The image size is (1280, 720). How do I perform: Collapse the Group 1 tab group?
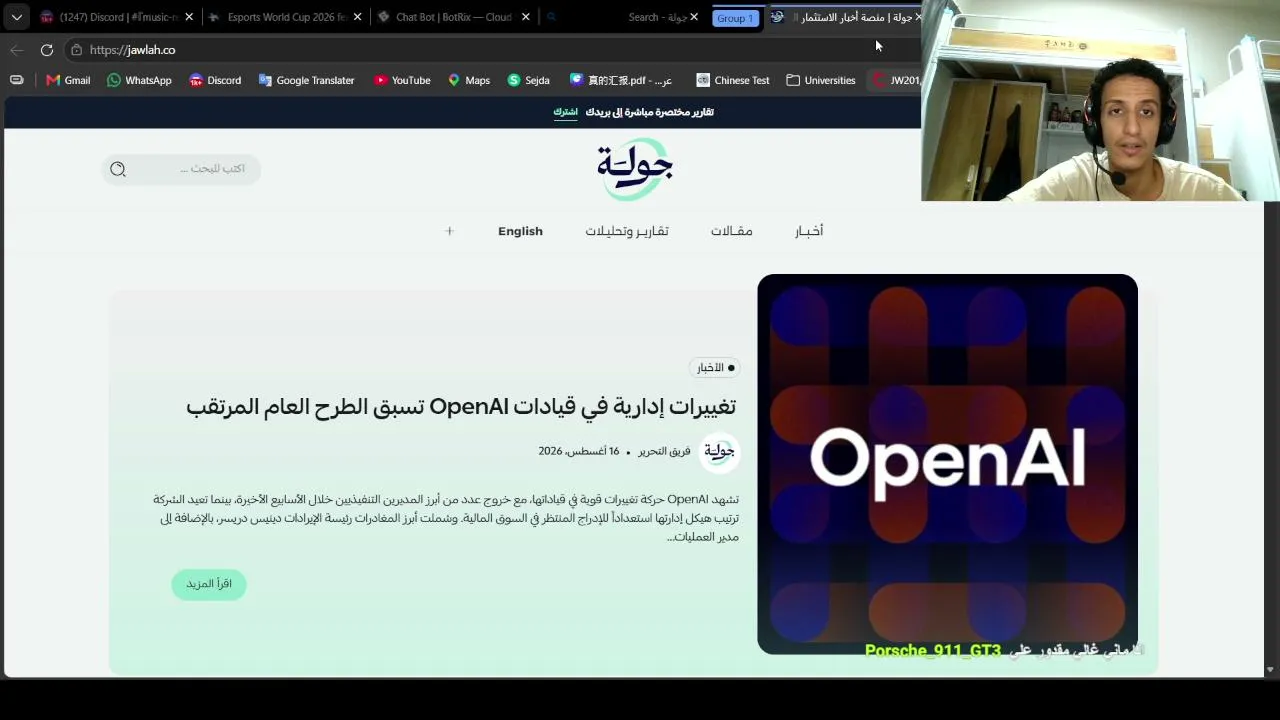735,18
